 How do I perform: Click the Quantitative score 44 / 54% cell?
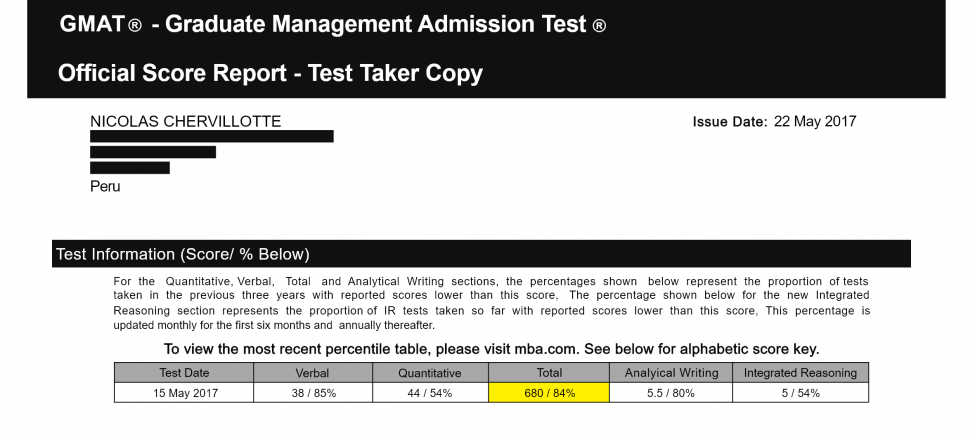tap(430, 393)
